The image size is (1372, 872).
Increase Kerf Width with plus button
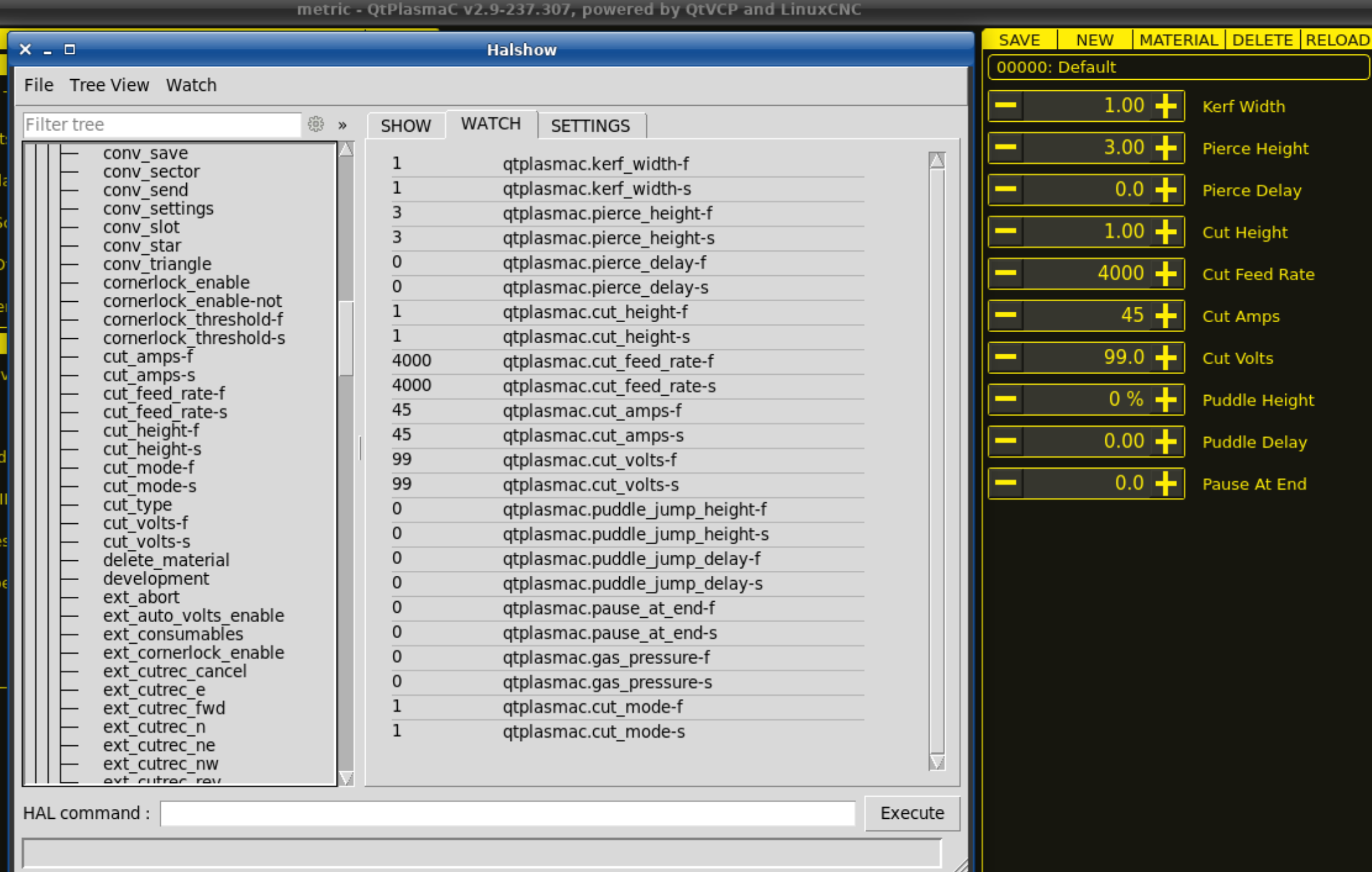1166,106
